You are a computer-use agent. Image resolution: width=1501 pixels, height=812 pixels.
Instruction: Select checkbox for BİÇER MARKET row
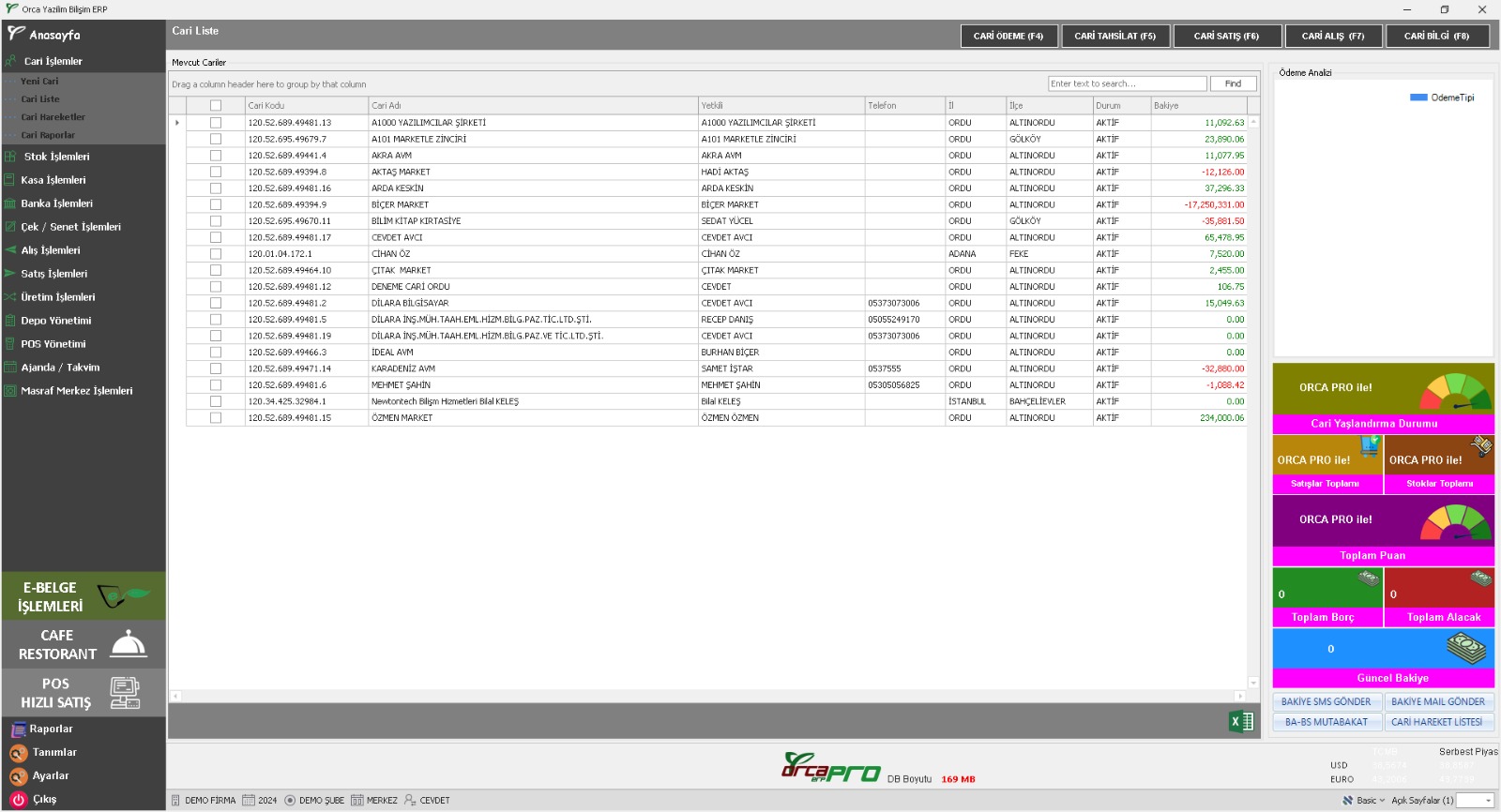216,204
